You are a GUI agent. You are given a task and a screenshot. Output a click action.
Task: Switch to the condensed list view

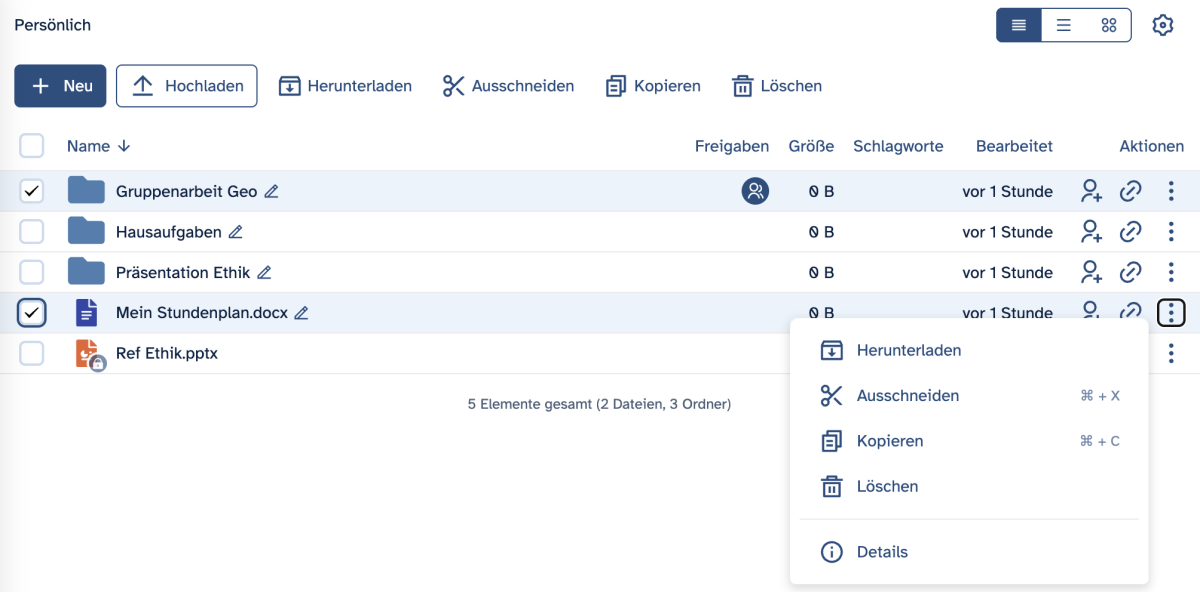[1064, 26]
